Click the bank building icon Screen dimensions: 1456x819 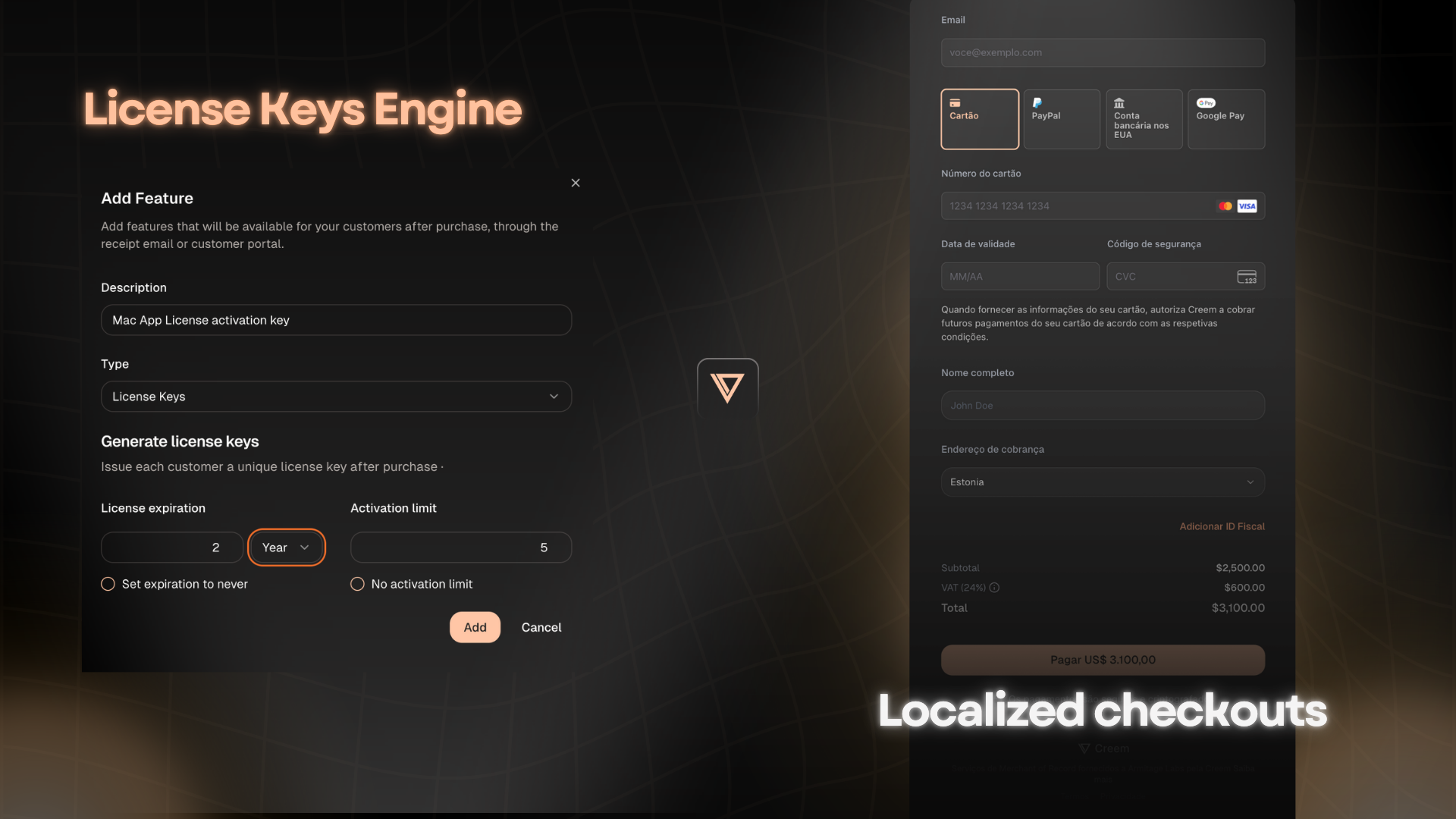(x=1119, y=103)
